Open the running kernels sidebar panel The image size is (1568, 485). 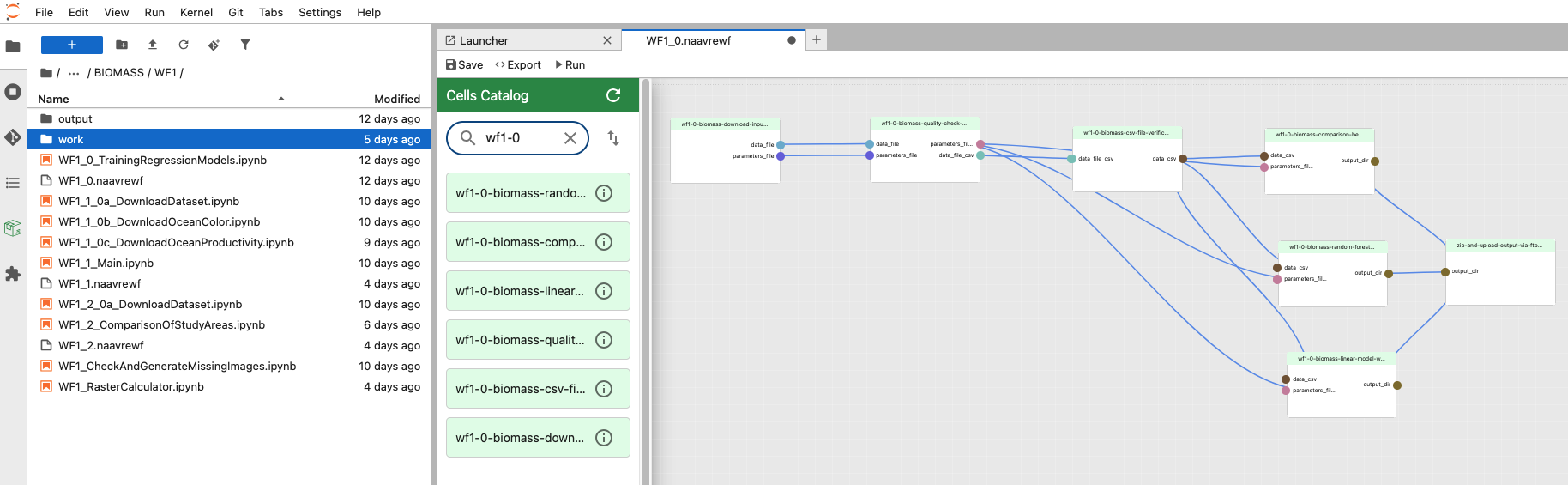13,92
